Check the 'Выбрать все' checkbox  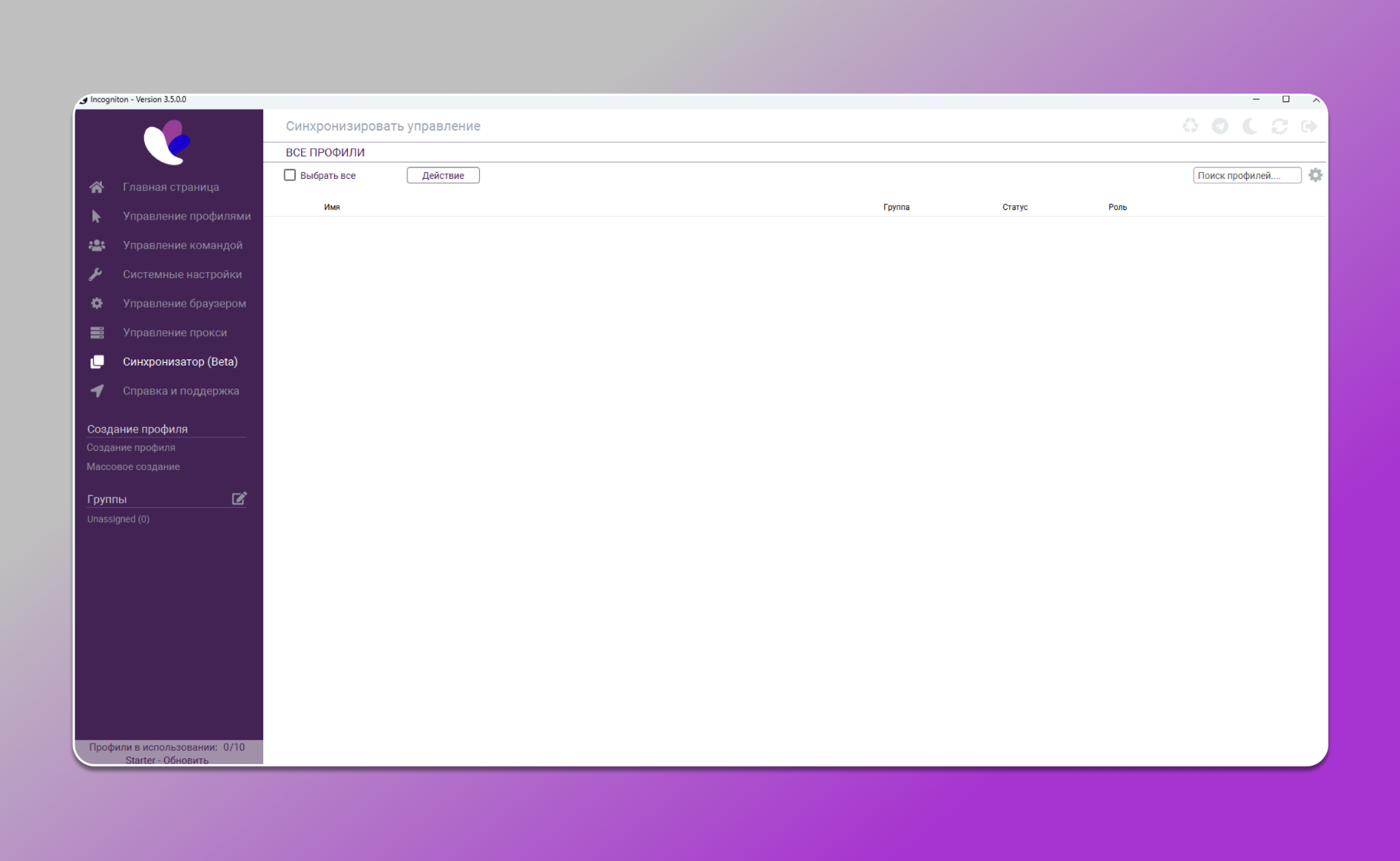tap(290, 175)
